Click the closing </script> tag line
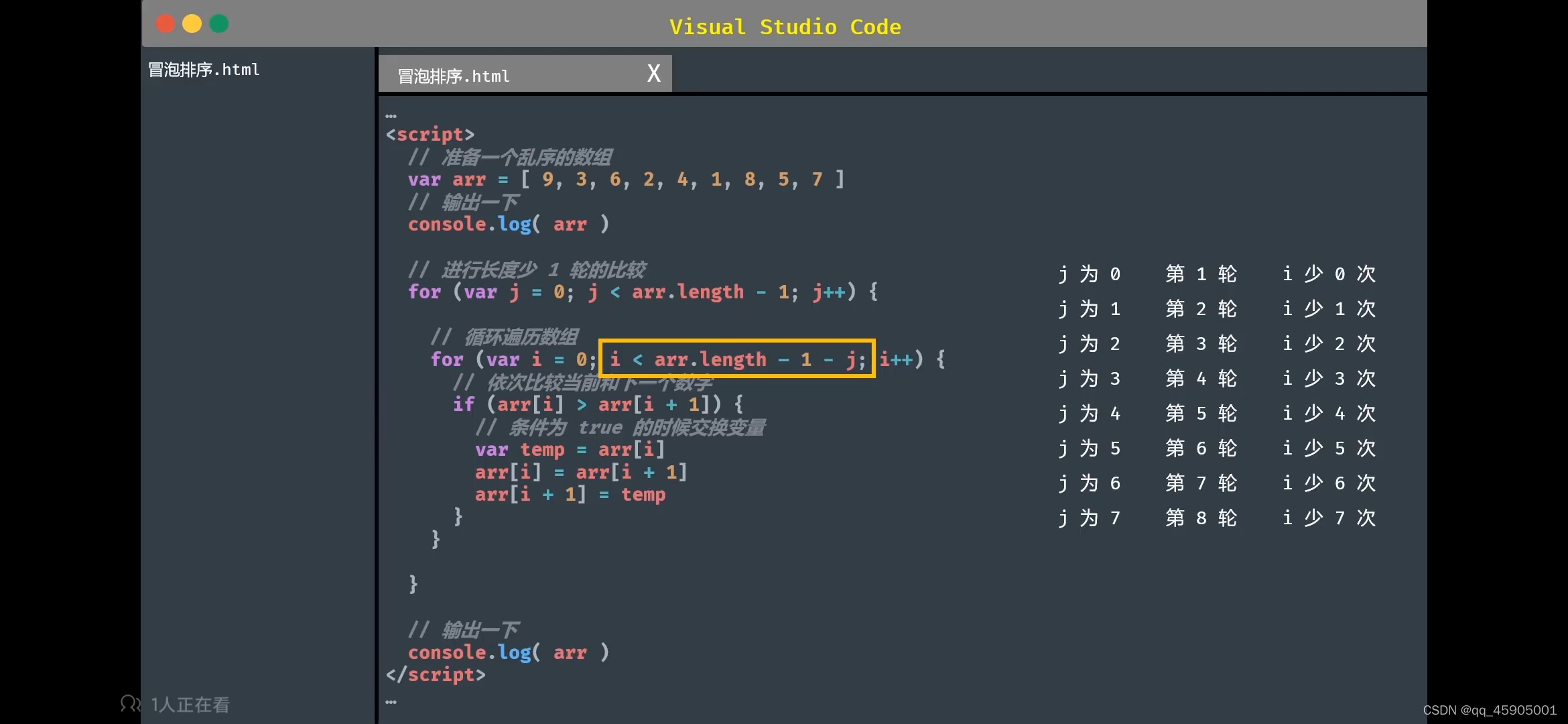The width and height of the screenshot is (1568, 724). pos(436,674)
